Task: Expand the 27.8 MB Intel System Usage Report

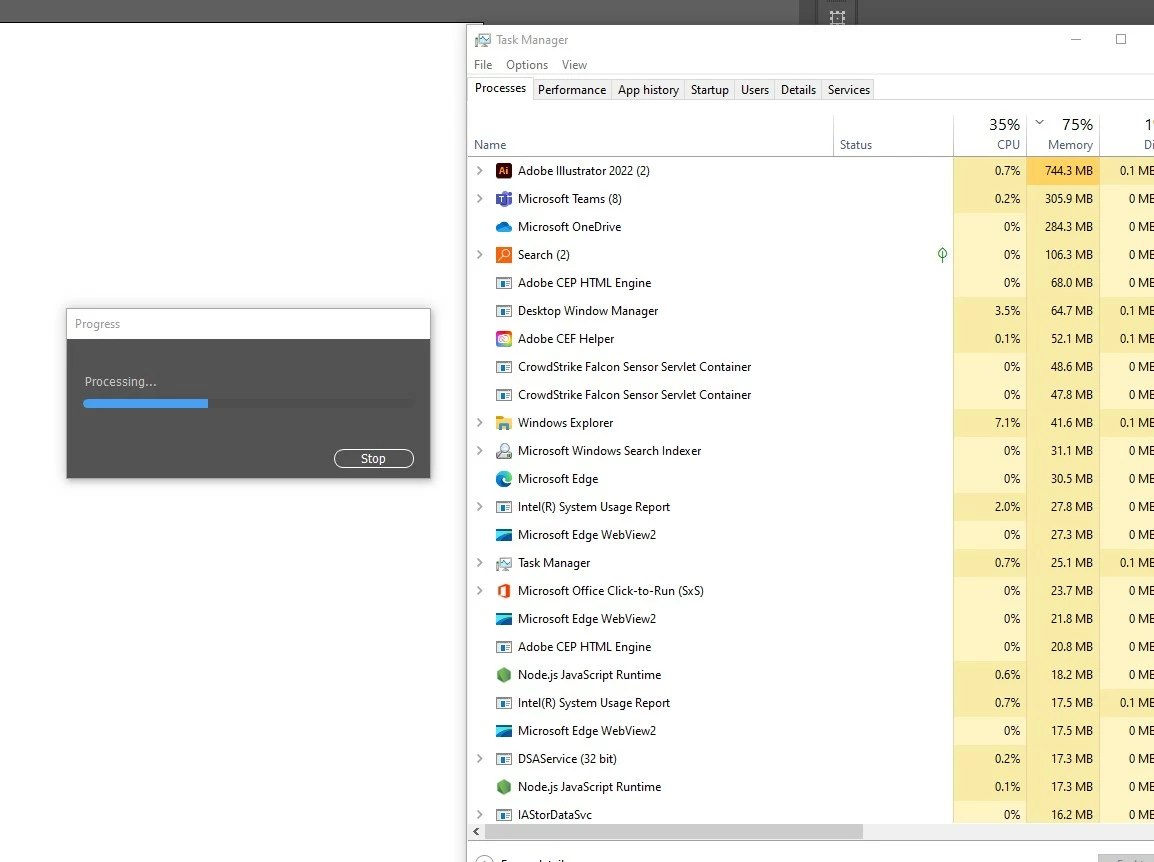Action: pyautogui.click(x=480, y=506)
